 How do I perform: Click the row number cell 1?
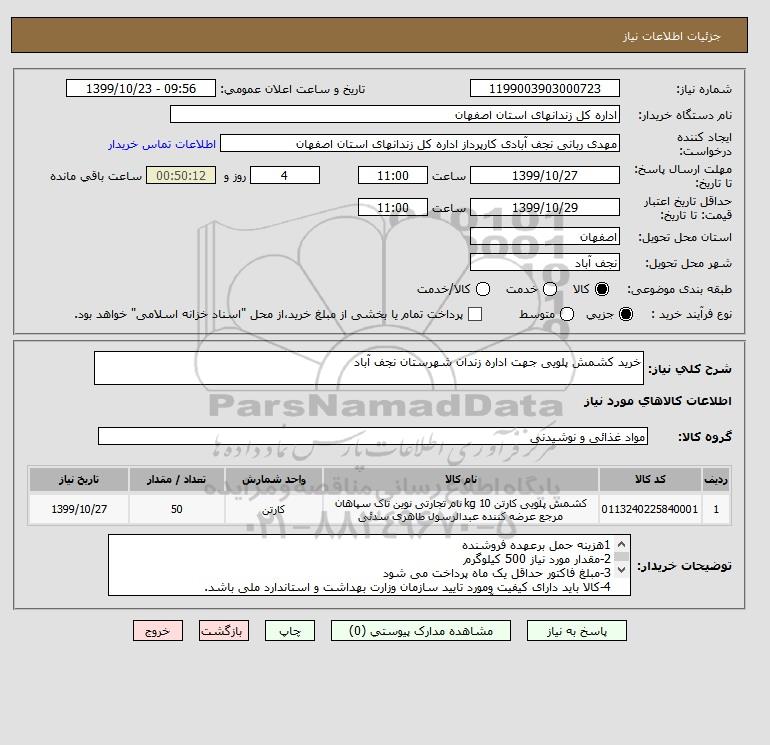pos(716,509)
